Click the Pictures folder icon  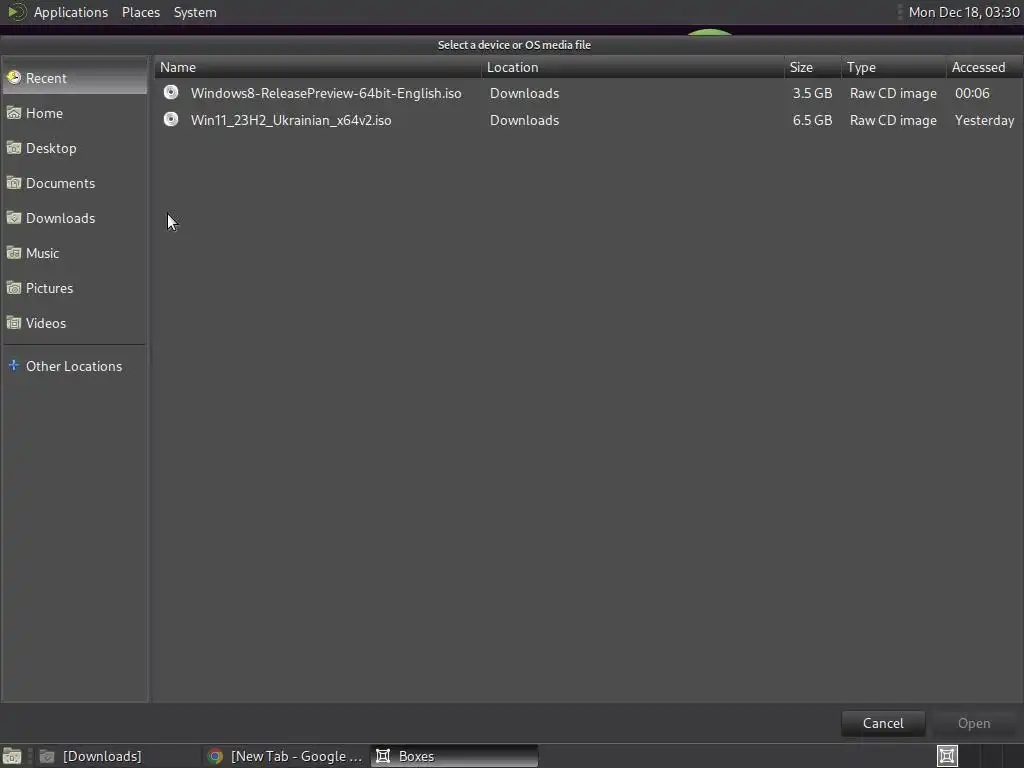coord(14,287)
